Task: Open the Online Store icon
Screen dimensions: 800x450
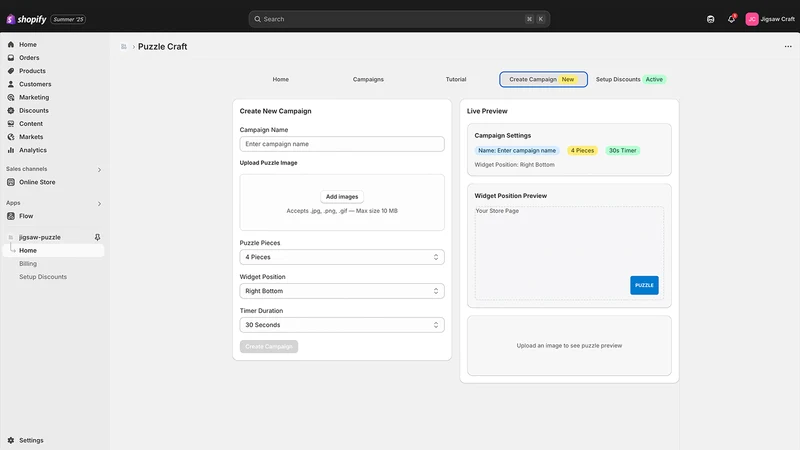Action: (11, 182)
